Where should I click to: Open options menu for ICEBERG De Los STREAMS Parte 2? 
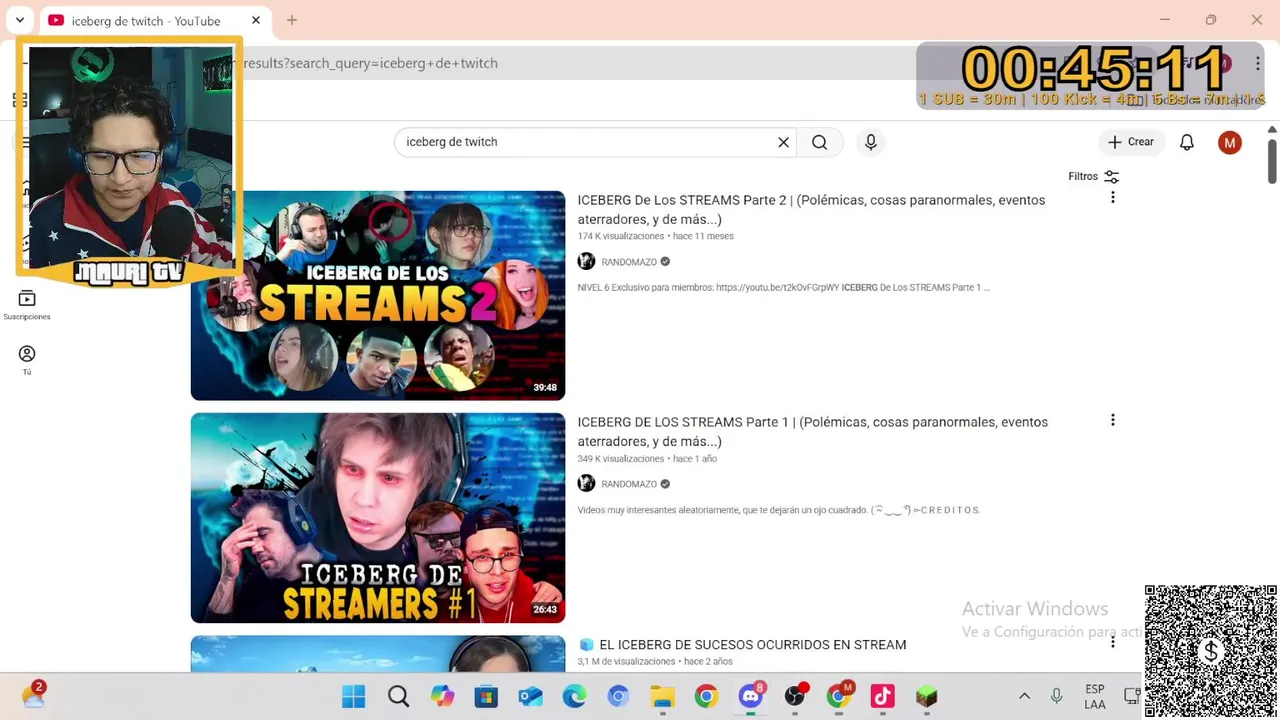tap(1112, 198)
